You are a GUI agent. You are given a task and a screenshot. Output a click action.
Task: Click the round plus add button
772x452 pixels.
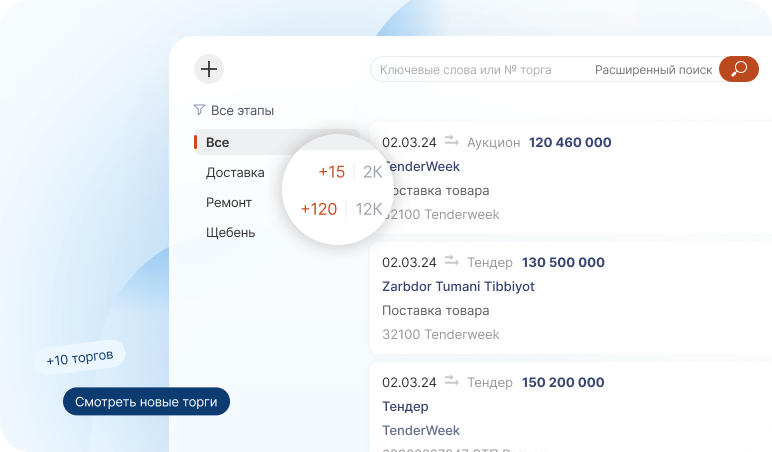point(208,69)
